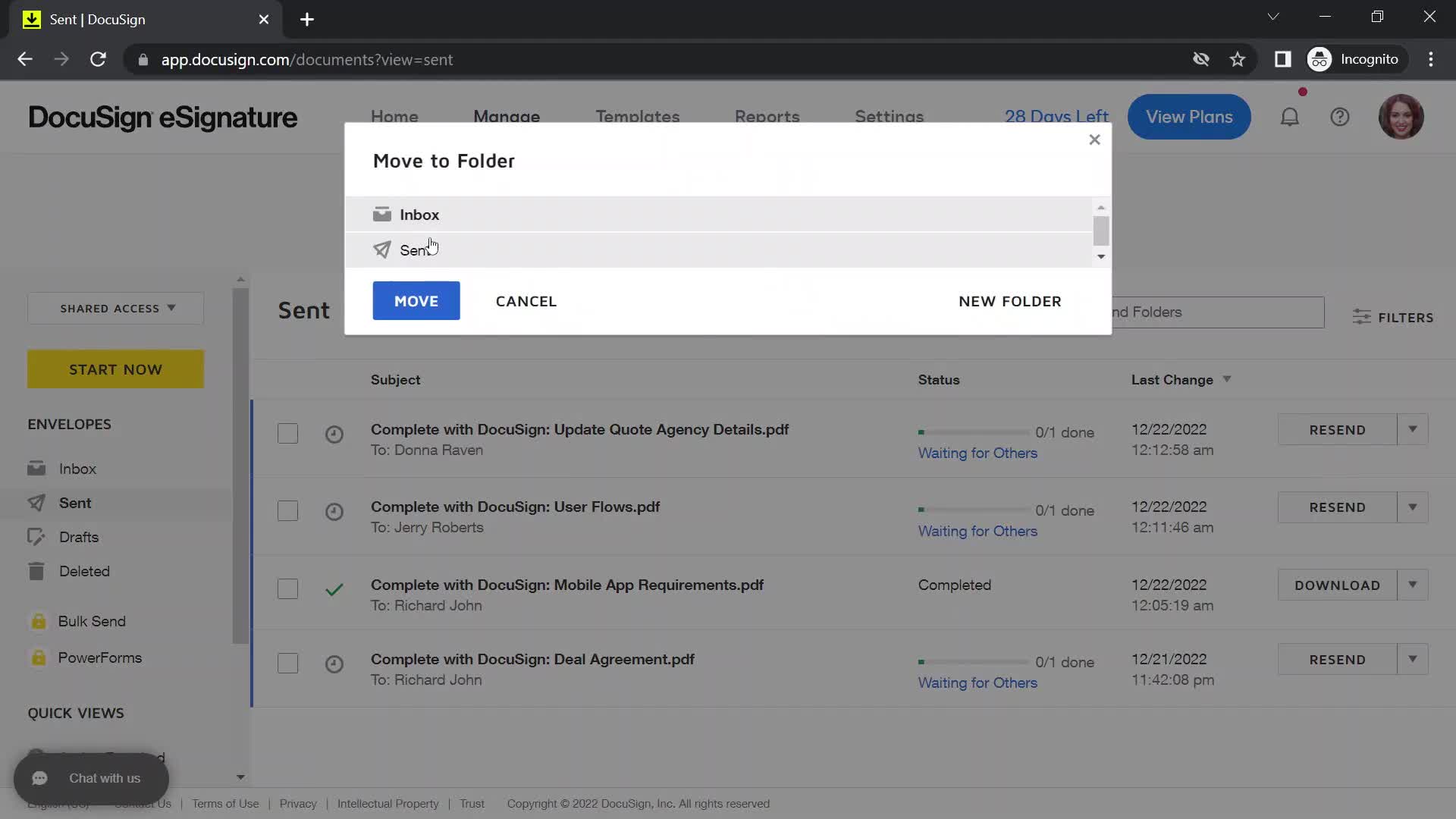1456x819 pixels.
Task: Click the Inbox tray sidebar icon
Action: pos(36,469)
